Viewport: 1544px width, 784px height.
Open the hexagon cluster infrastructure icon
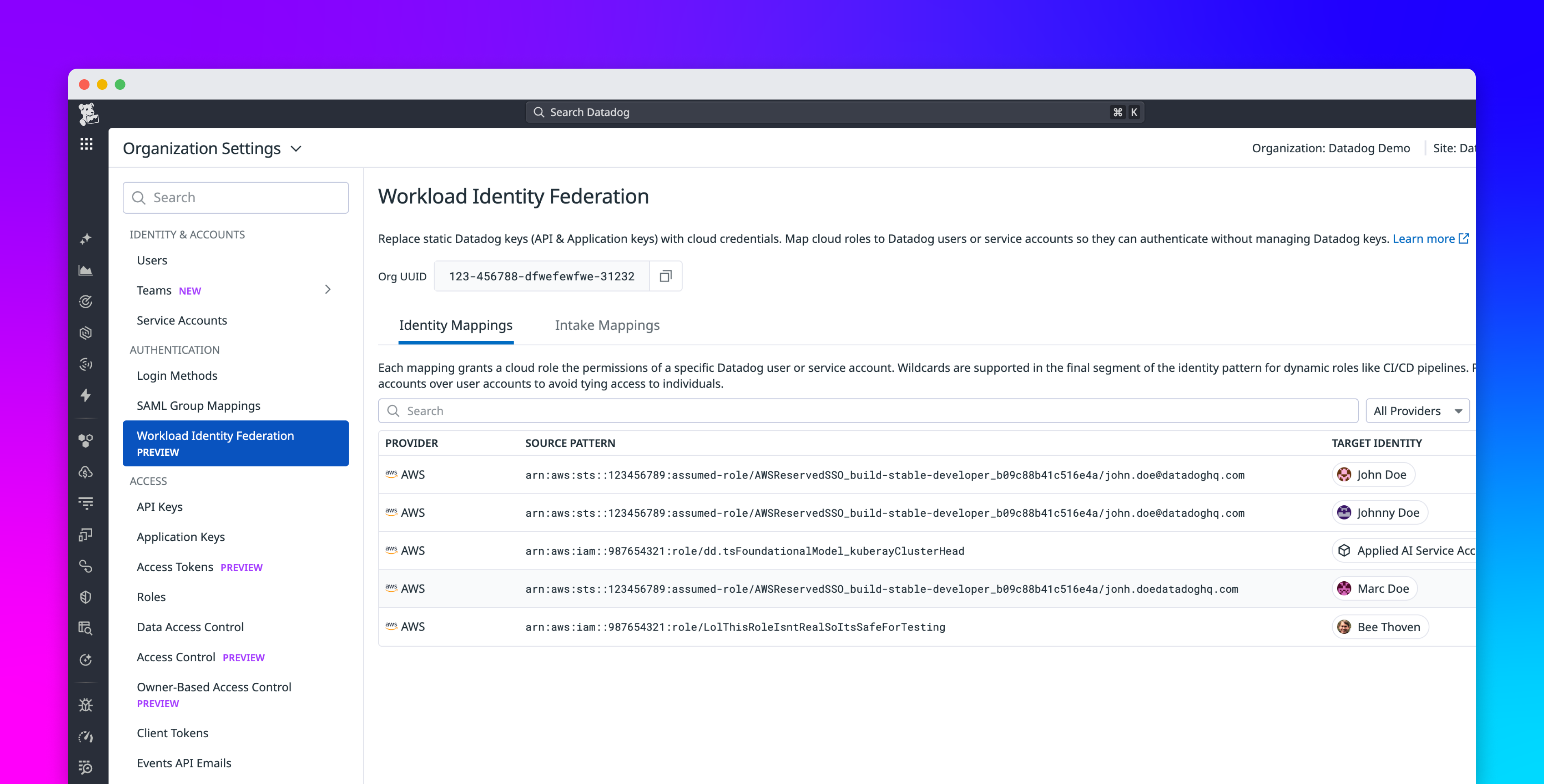pyautogui.click(x=86, y=441)
